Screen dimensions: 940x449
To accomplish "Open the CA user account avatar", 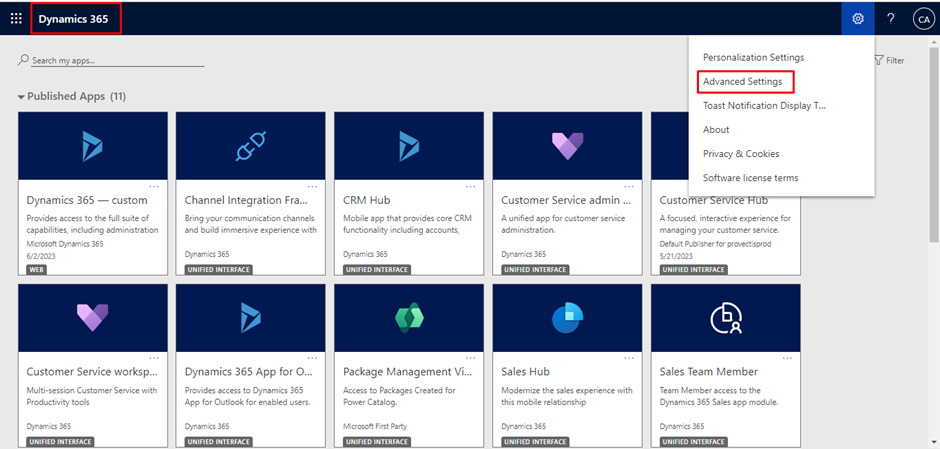I will click(x=923, y=19).
